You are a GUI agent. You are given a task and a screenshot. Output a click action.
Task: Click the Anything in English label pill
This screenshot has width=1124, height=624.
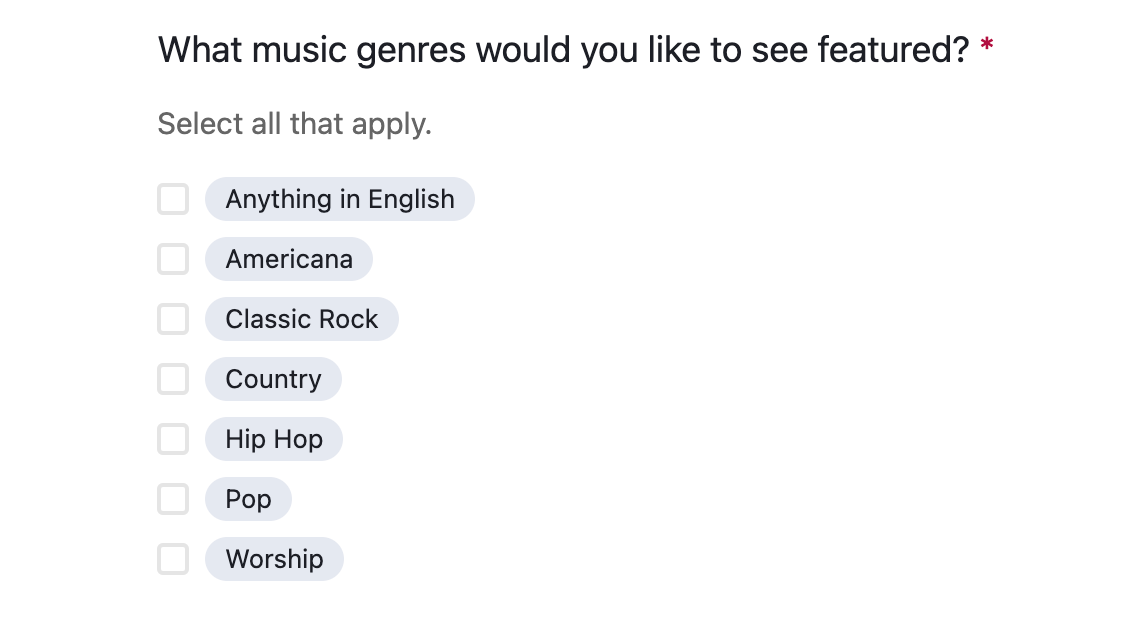point(339,199)
